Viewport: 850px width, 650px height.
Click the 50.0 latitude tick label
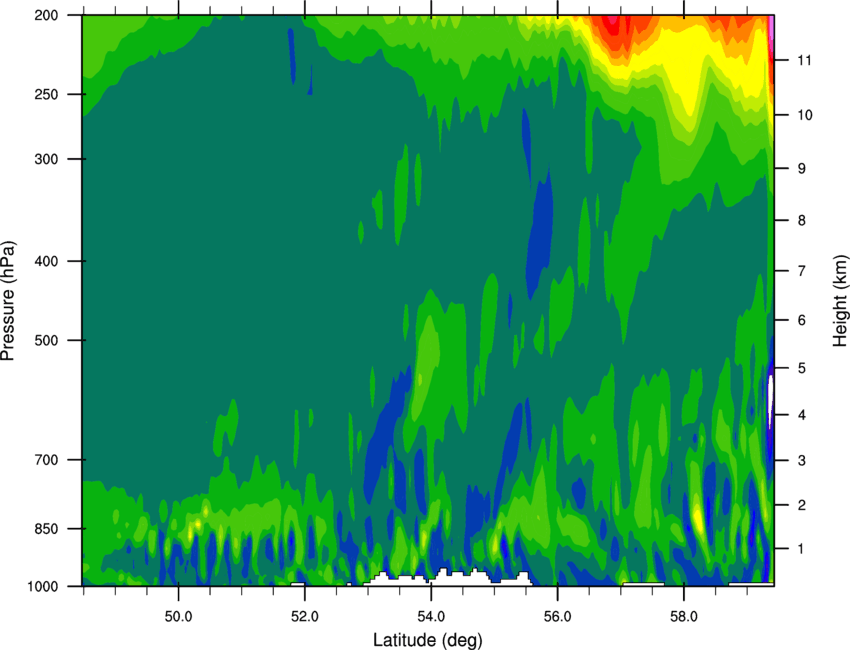[x=178, y=617]
